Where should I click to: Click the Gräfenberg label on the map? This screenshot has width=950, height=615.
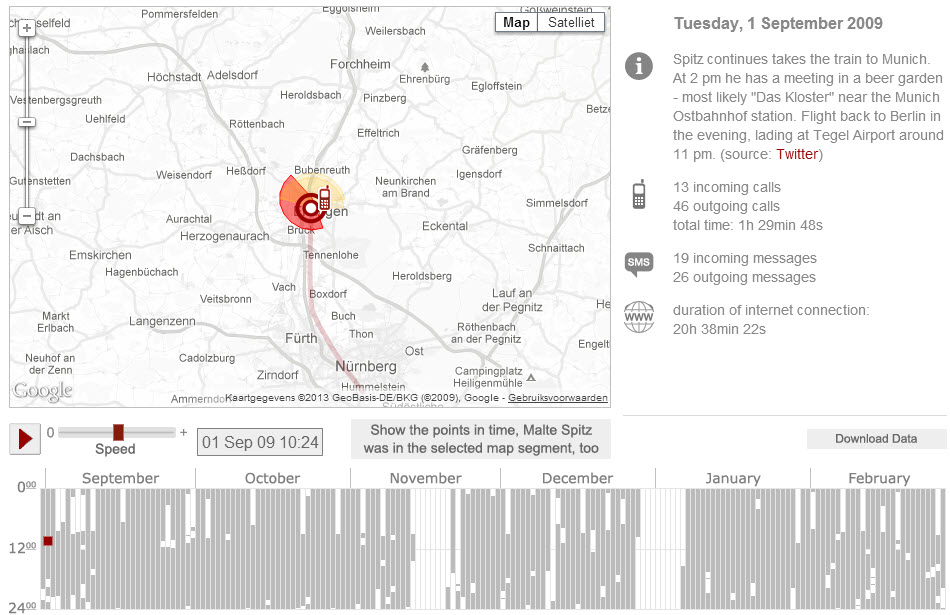click(490, 150)
